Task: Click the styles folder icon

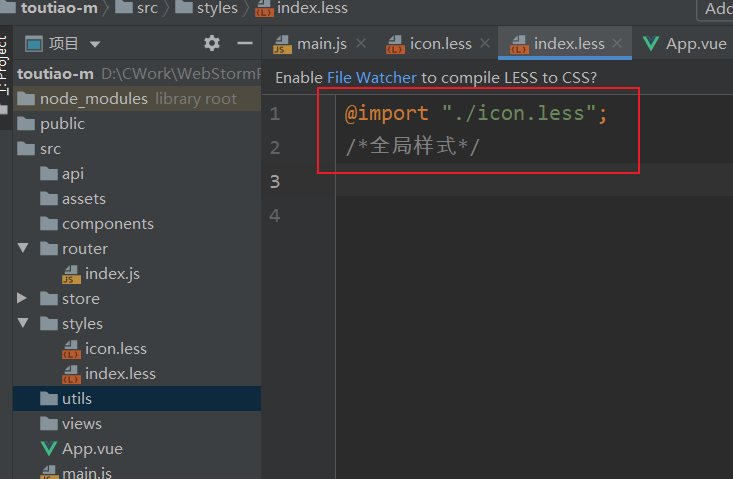Action: (x=49, y=323)
